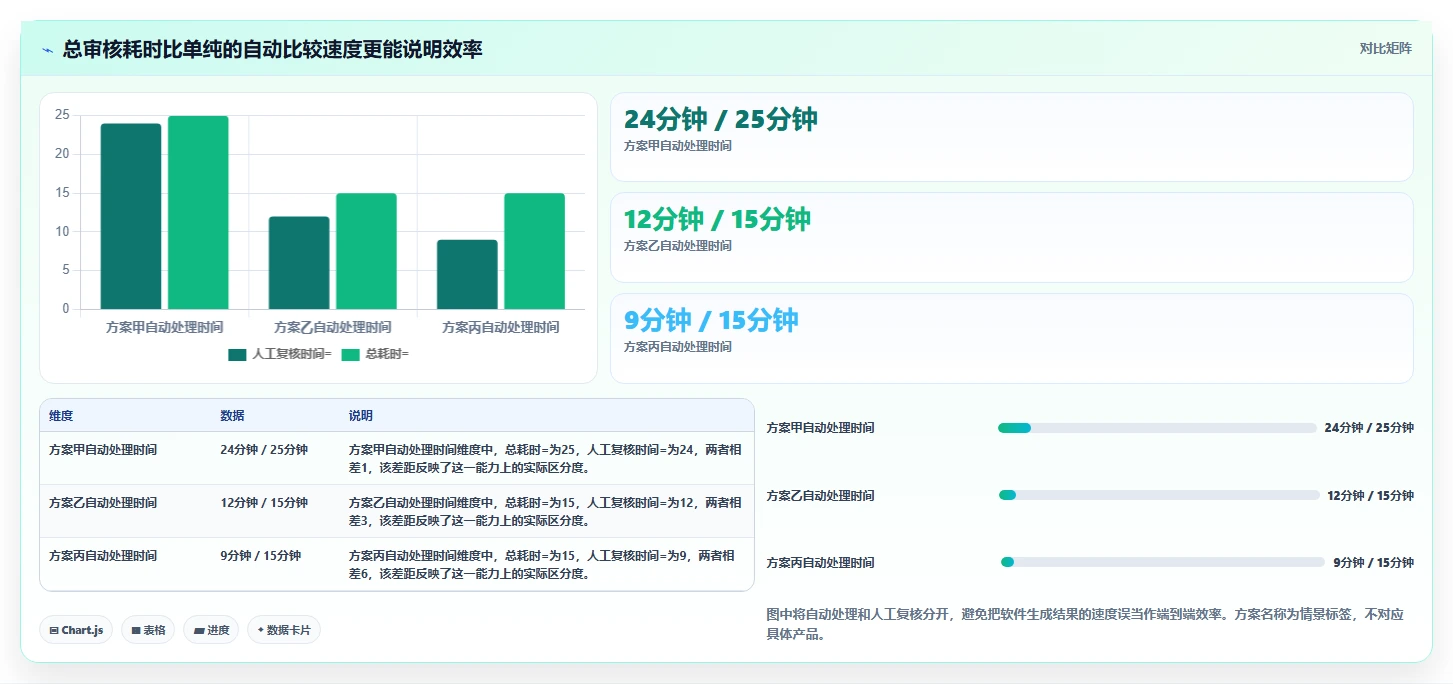Click the 表格 tag chip
1453x684 pixels.
coord(148,630)
